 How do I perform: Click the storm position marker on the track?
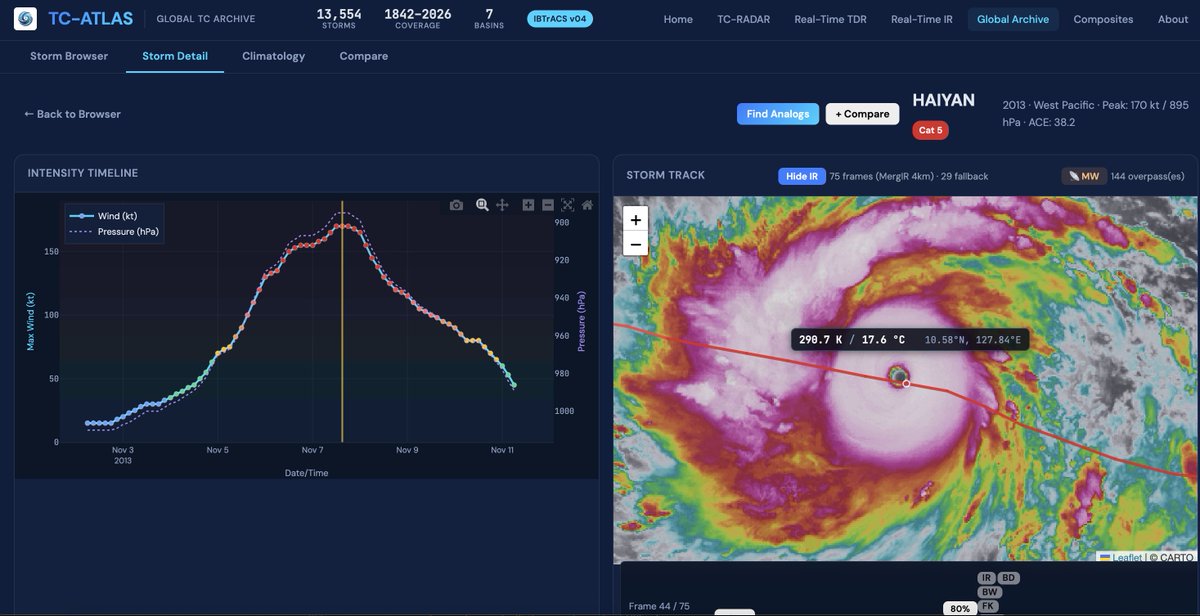point(906,383)
